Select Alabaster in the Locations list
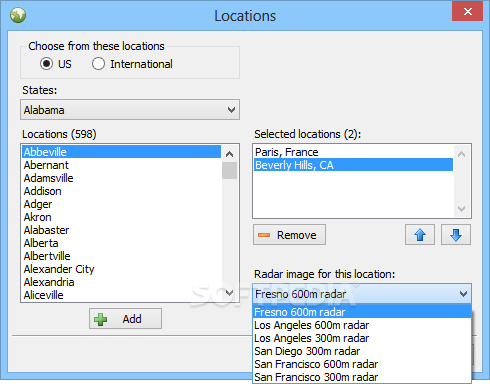 pos(121,230)
